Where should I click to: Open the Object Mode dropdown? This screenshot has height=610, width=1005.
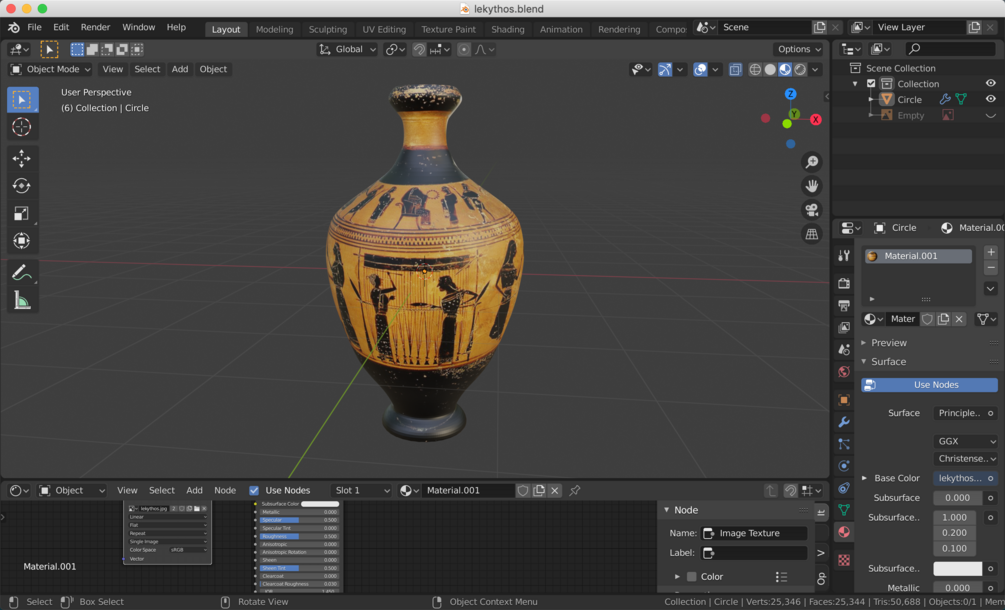(51, 69)
